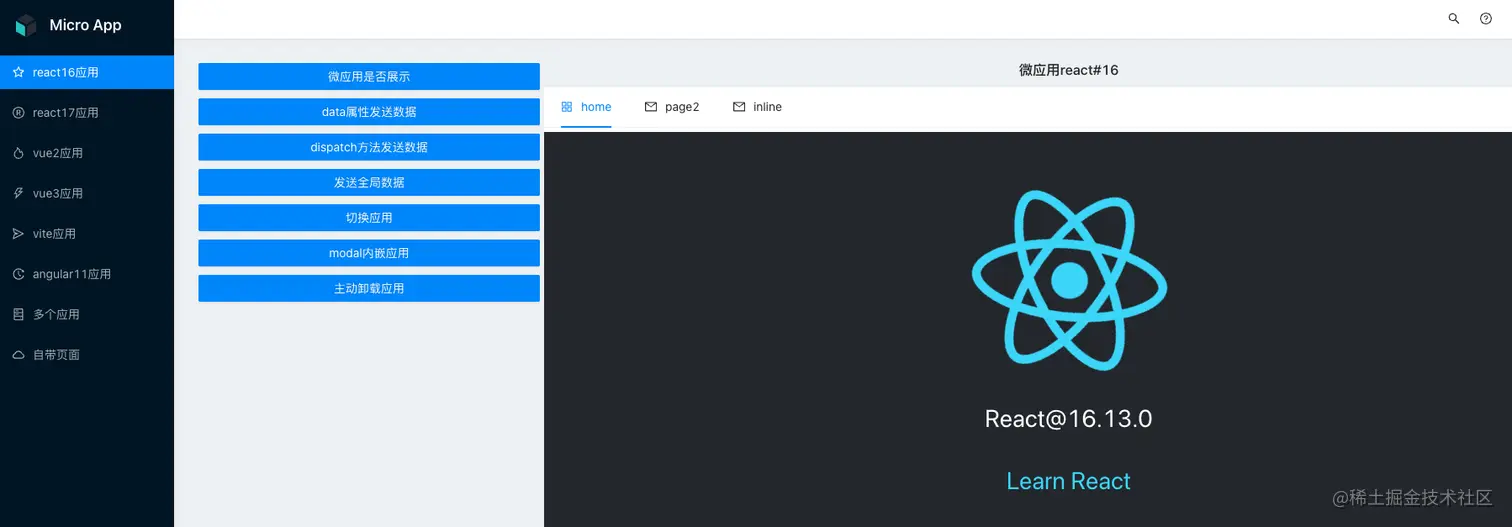Click 发送全局数据 button
This screenshot has width=1512, height=527.
[369, 182]
